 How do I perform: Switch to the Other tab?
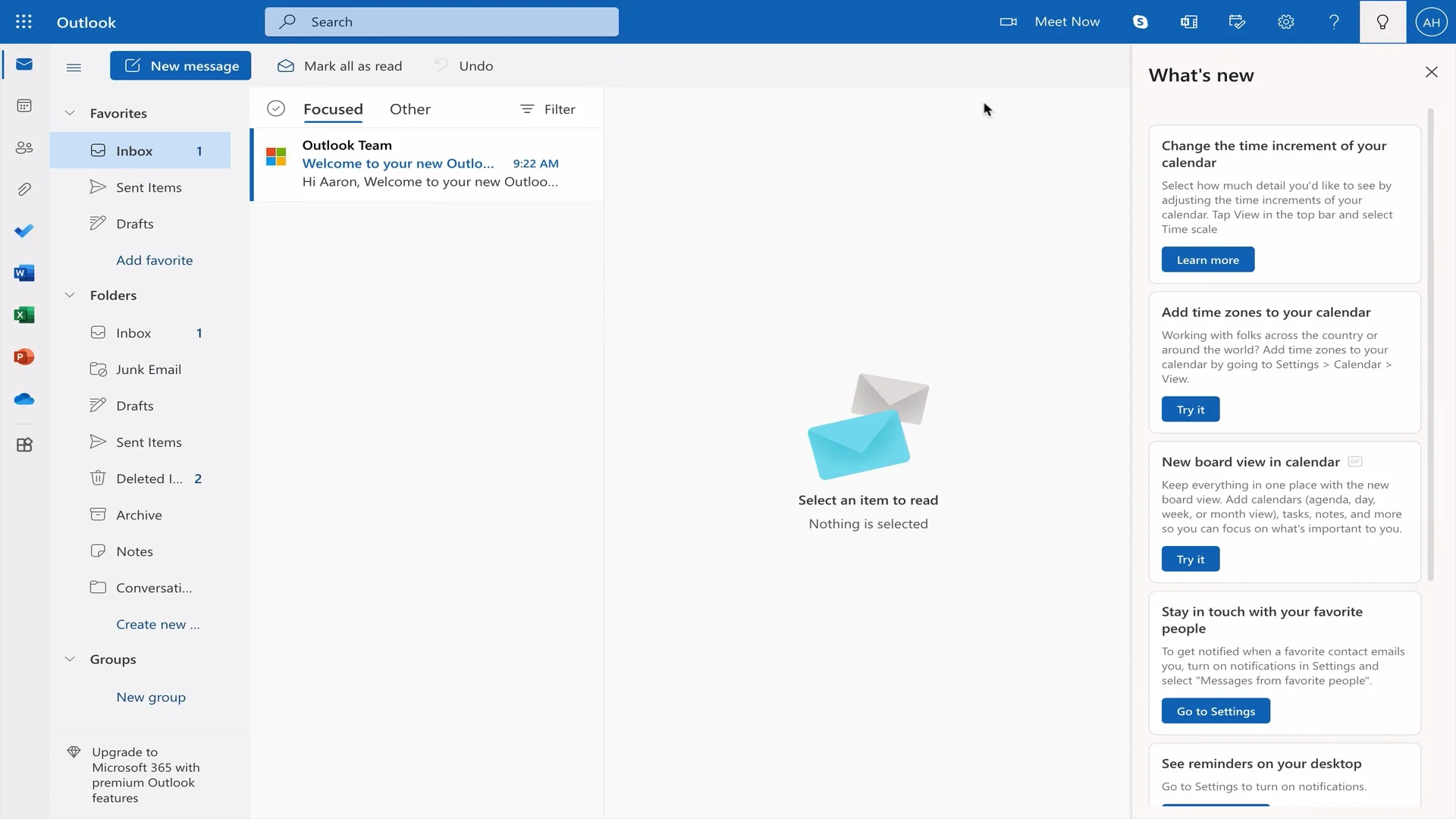[x=409, y=109]
